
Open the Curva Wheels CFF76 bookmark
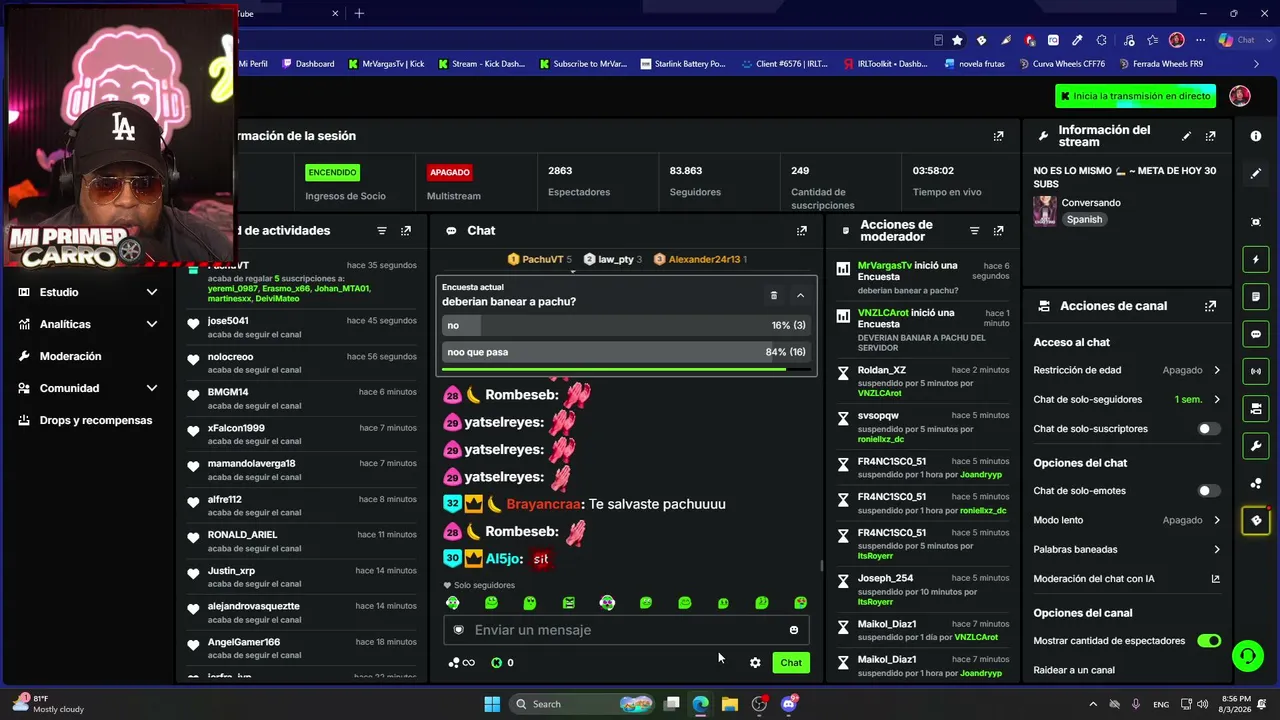(1061, 64)
